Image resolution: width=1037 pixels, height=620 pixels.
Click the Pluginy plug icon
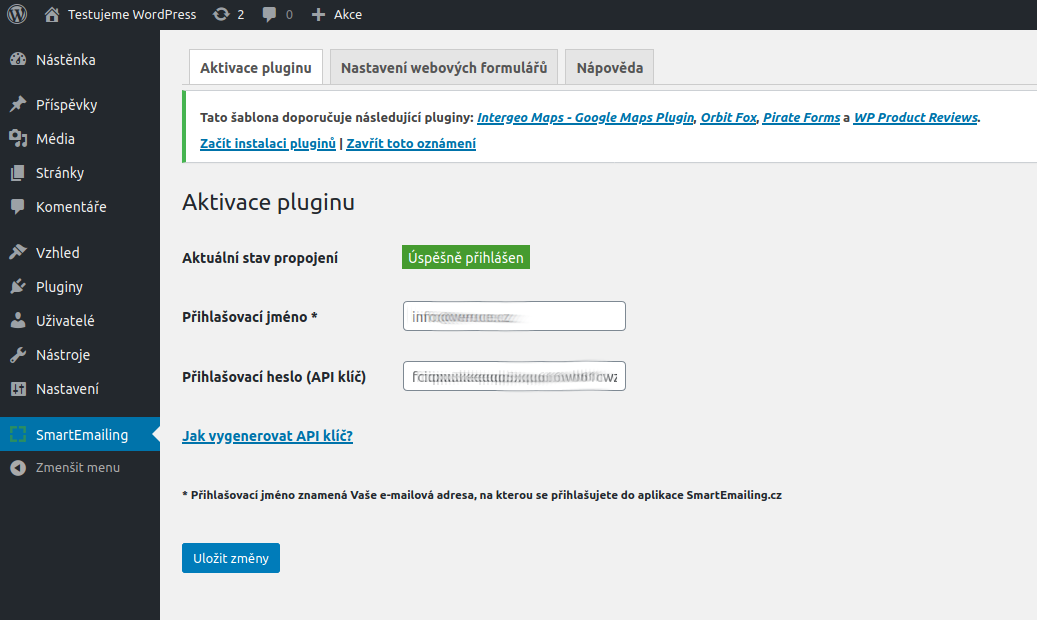point(18,287)
